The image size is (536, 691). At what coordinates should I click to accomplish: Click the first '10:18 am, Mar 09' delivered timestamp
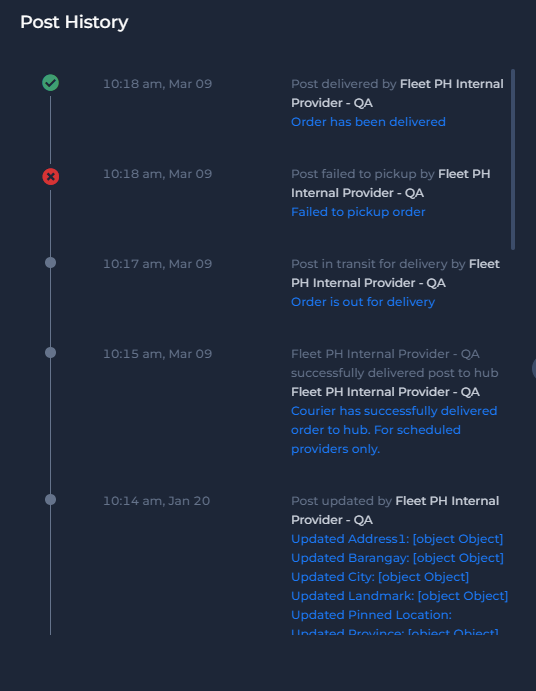[157, 84]
